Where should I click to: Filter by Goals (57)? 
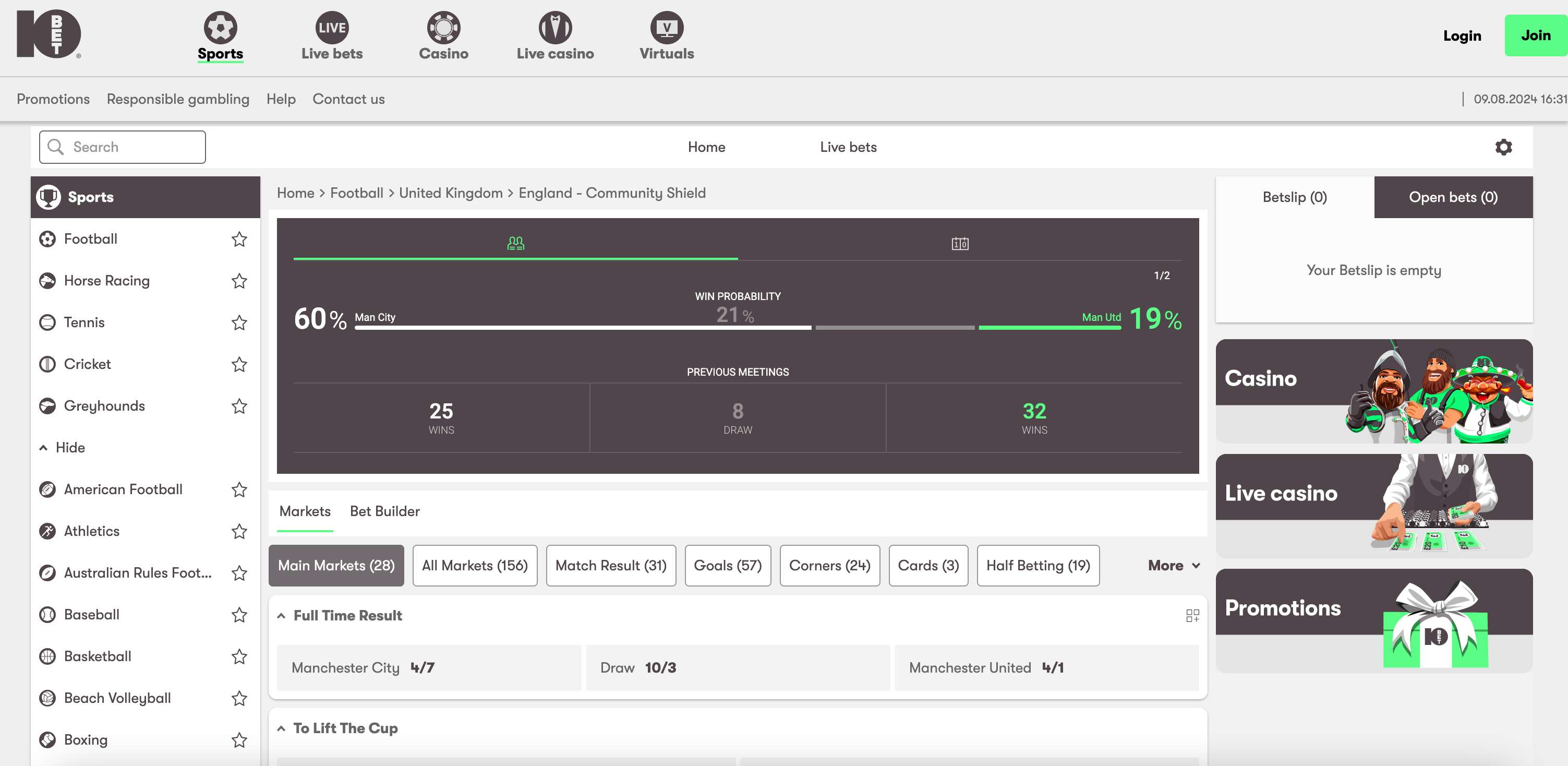click(728, 566)
